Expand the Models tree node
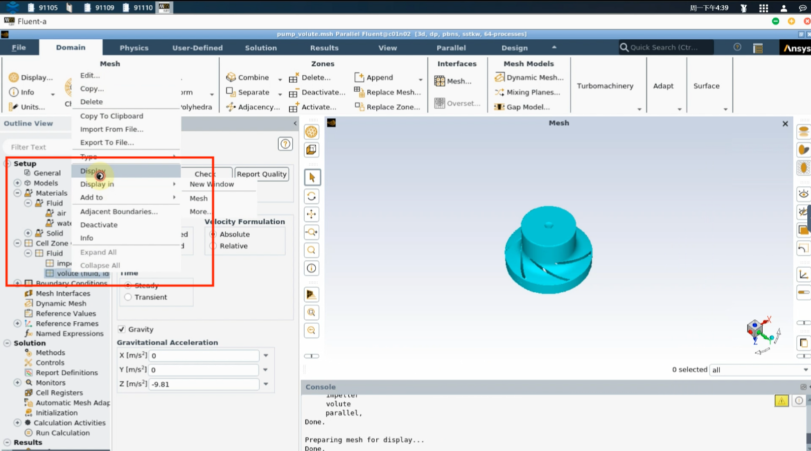 coord(18,183)
